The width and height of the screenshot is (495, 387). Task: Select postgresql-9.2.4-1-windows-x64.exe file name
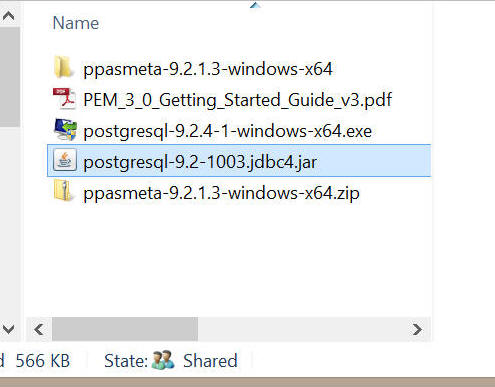[x=227, y=131]
